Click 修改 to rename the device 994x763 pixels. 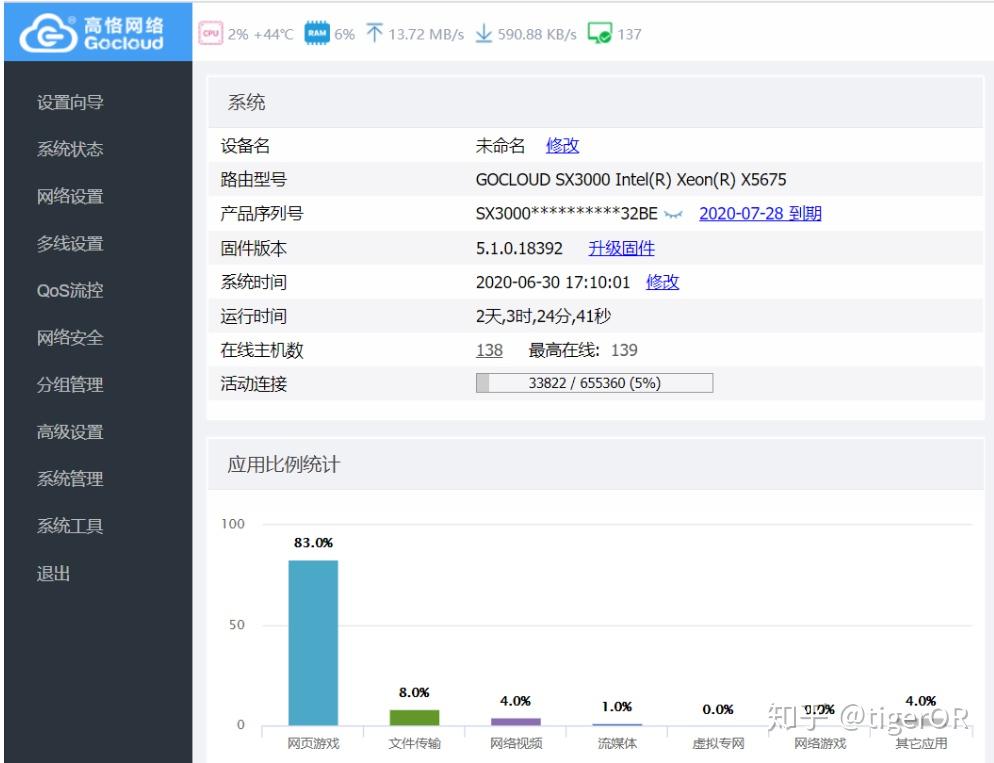(562, 145)
